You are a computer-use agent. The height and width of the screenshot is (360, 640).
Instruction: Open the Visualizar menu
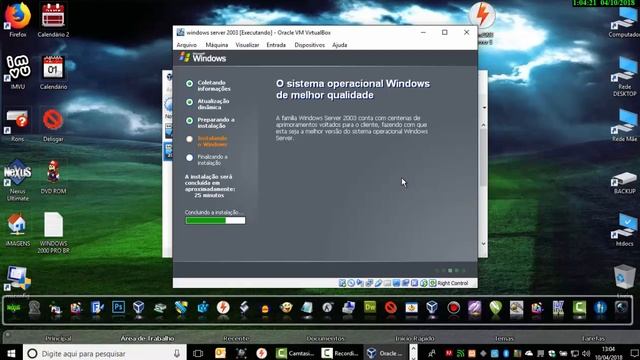pyautogui.click(x=247, y=45)
